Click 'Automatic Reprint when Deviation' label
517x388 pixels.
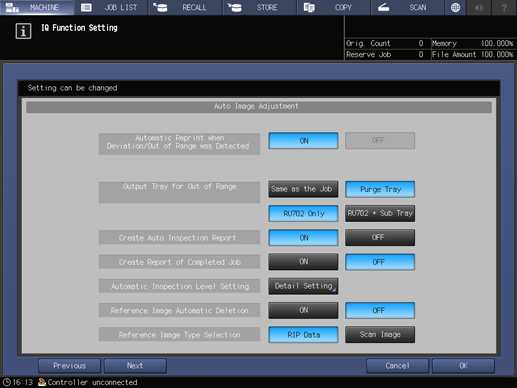[179, 144]
